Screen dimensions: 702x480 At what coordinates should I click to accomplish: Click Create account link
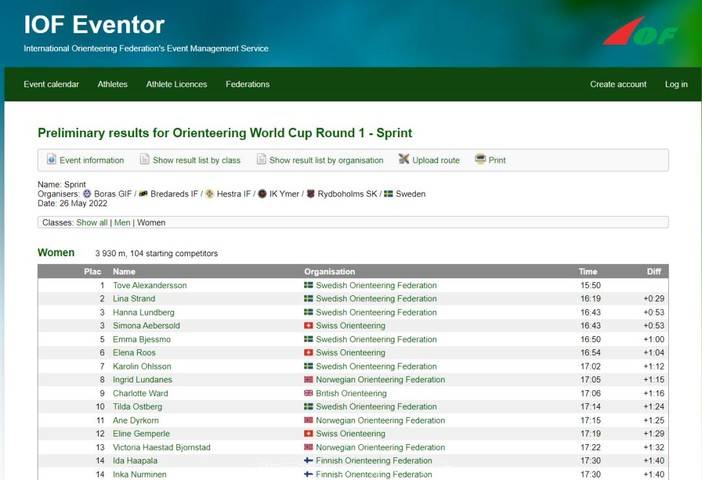(x=618, y=84)
